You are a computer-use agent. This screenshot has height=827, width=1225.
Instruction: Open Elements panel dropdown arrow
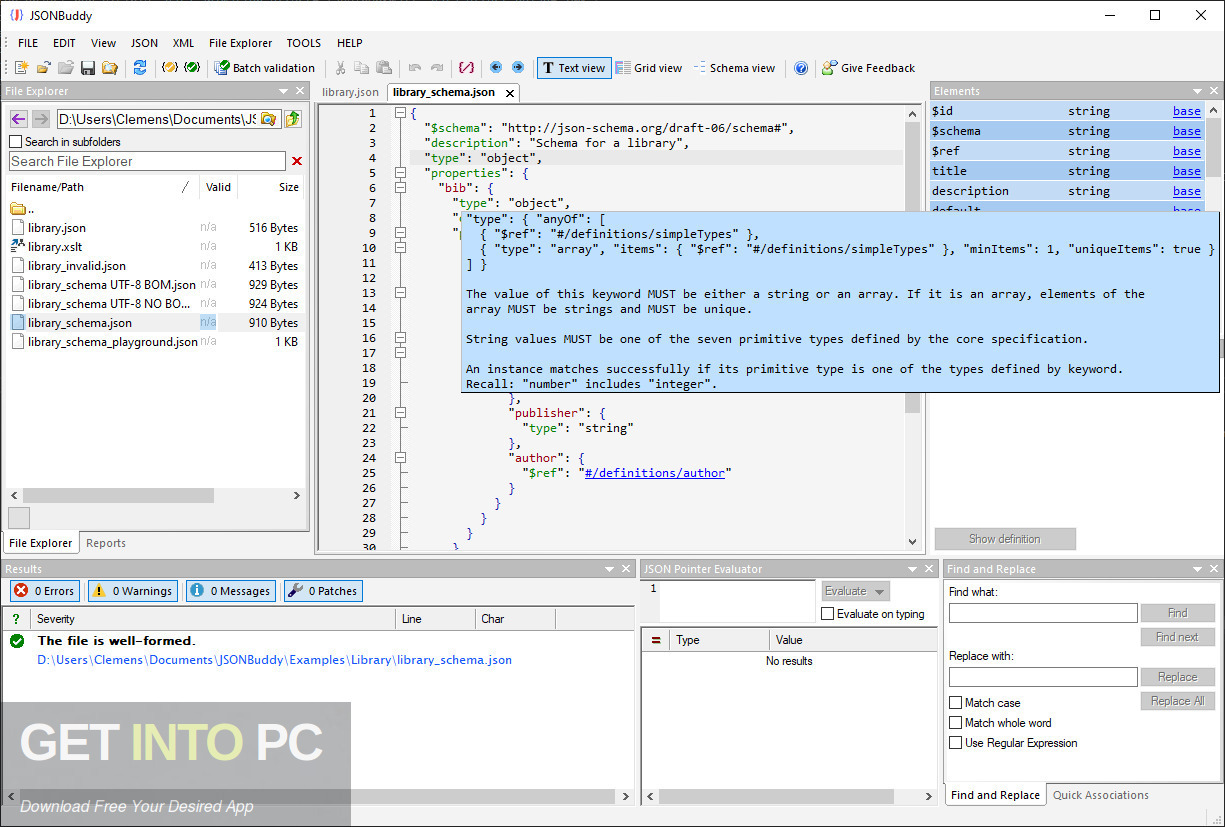coord(1197,91)
